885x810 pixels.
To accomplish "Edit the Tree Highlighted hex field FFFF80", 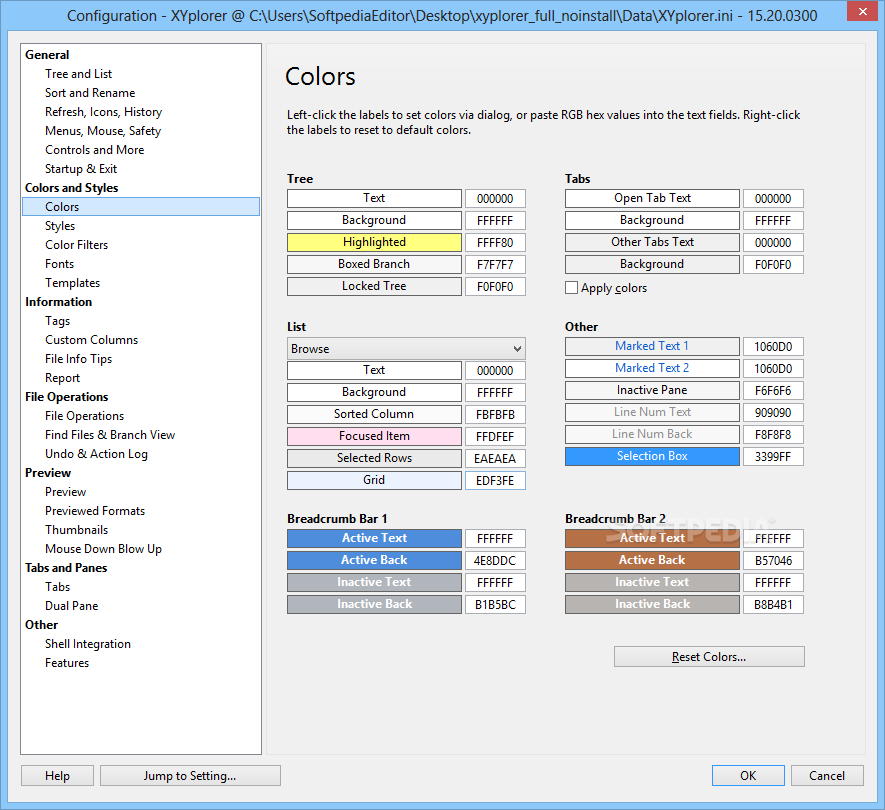I will click(x=495, y=243).
